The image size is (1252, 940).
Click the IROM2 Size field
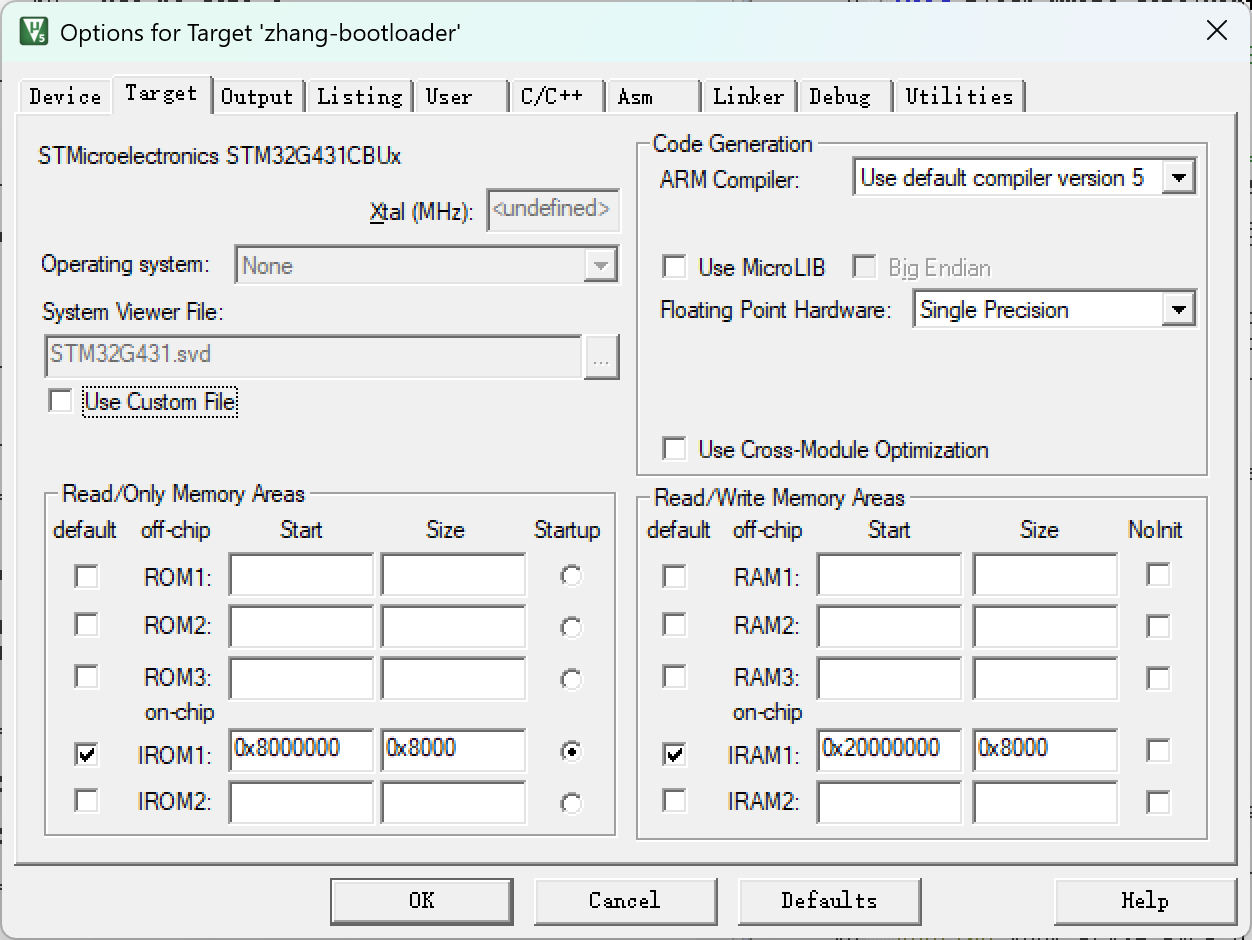[453, 802]
